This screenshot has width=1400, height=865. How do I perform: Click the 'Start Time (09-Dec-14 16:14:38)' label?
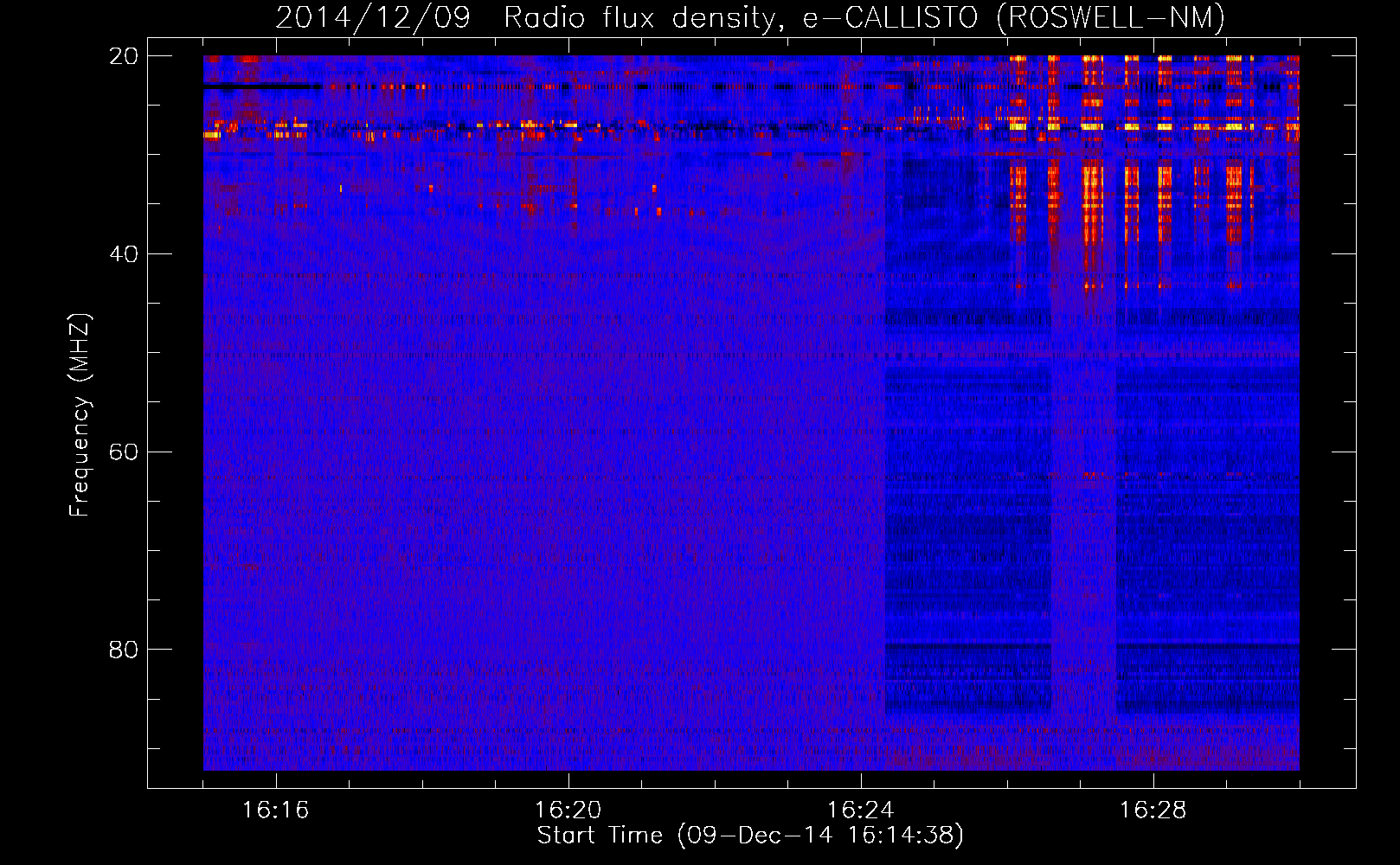pyautogui.click(x=750, y=836)
